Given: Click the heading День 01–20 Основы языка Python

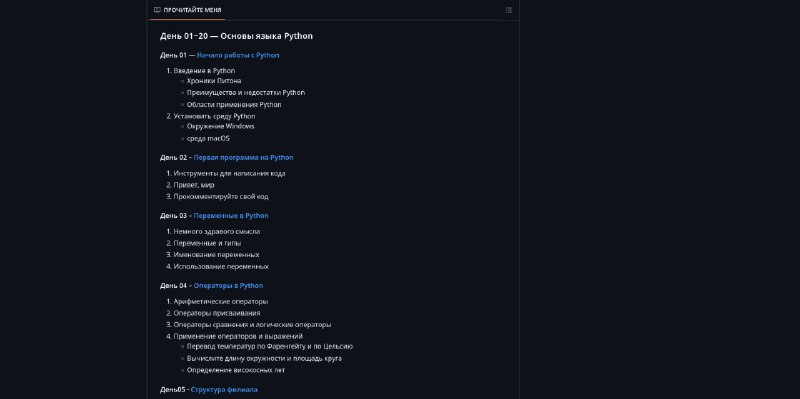Looking at the screenshot, I should [236, 36].
